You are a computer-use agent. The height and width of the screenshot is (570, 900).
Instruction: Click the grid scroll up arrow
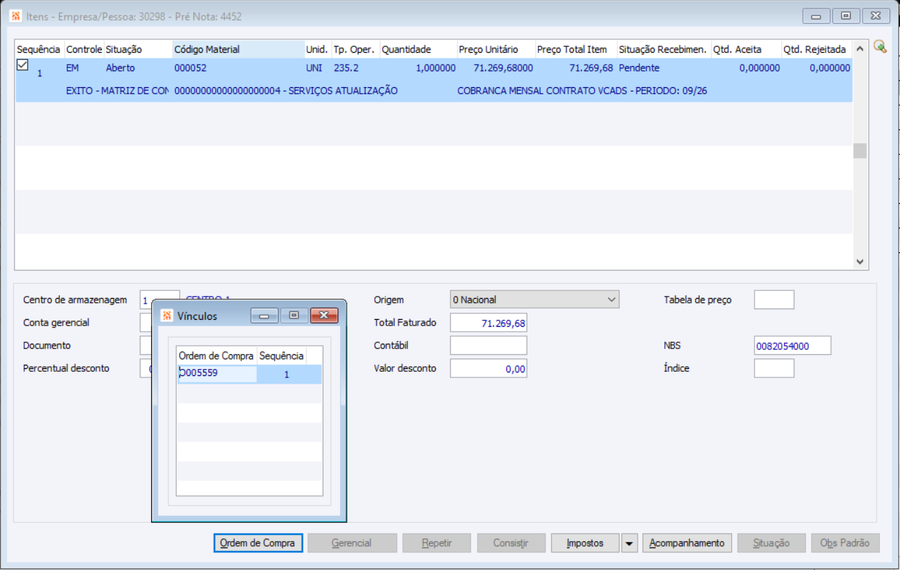(860, 49)
